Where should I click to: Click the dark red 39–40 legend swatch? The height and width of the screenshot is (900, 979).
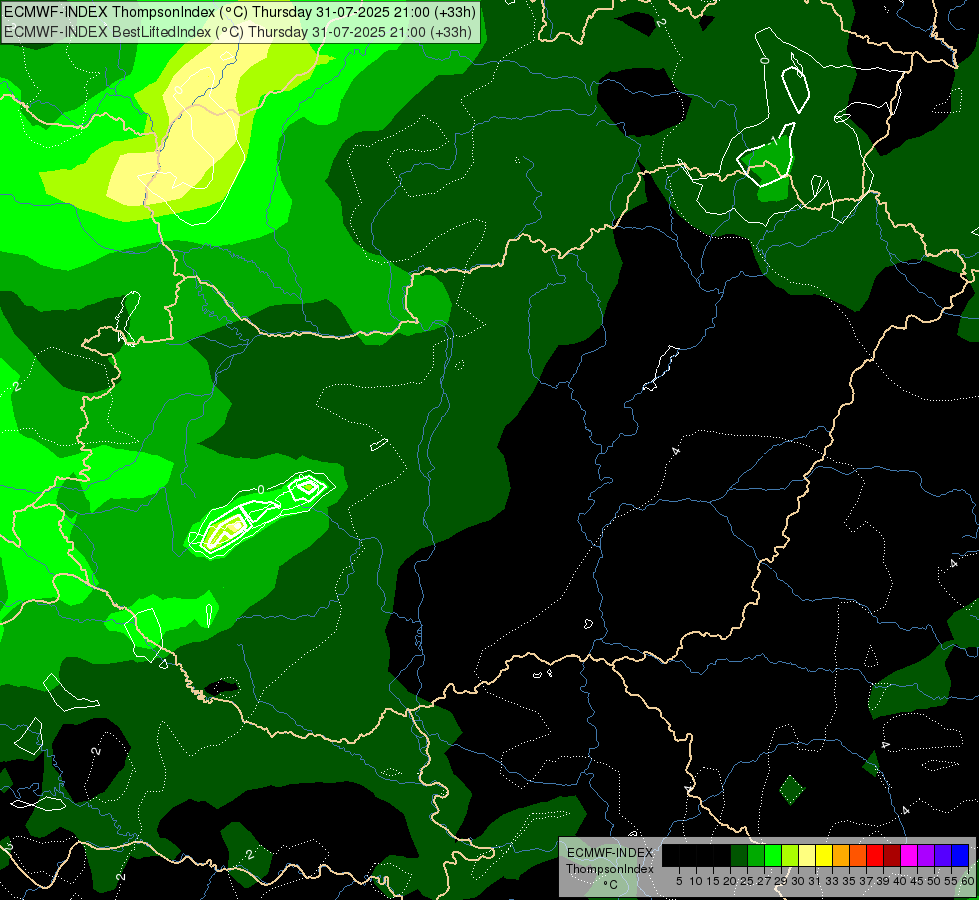(892, 855)
